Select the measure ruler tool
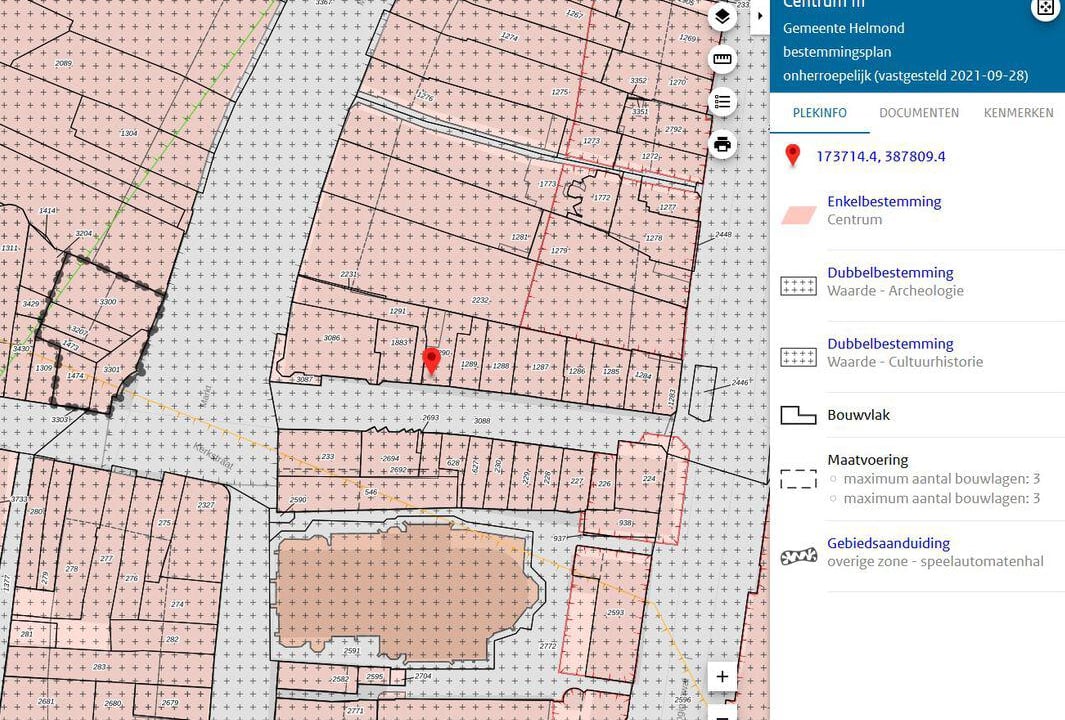Viewport: 1065px width, 720px height. click(x=722, y=59)
